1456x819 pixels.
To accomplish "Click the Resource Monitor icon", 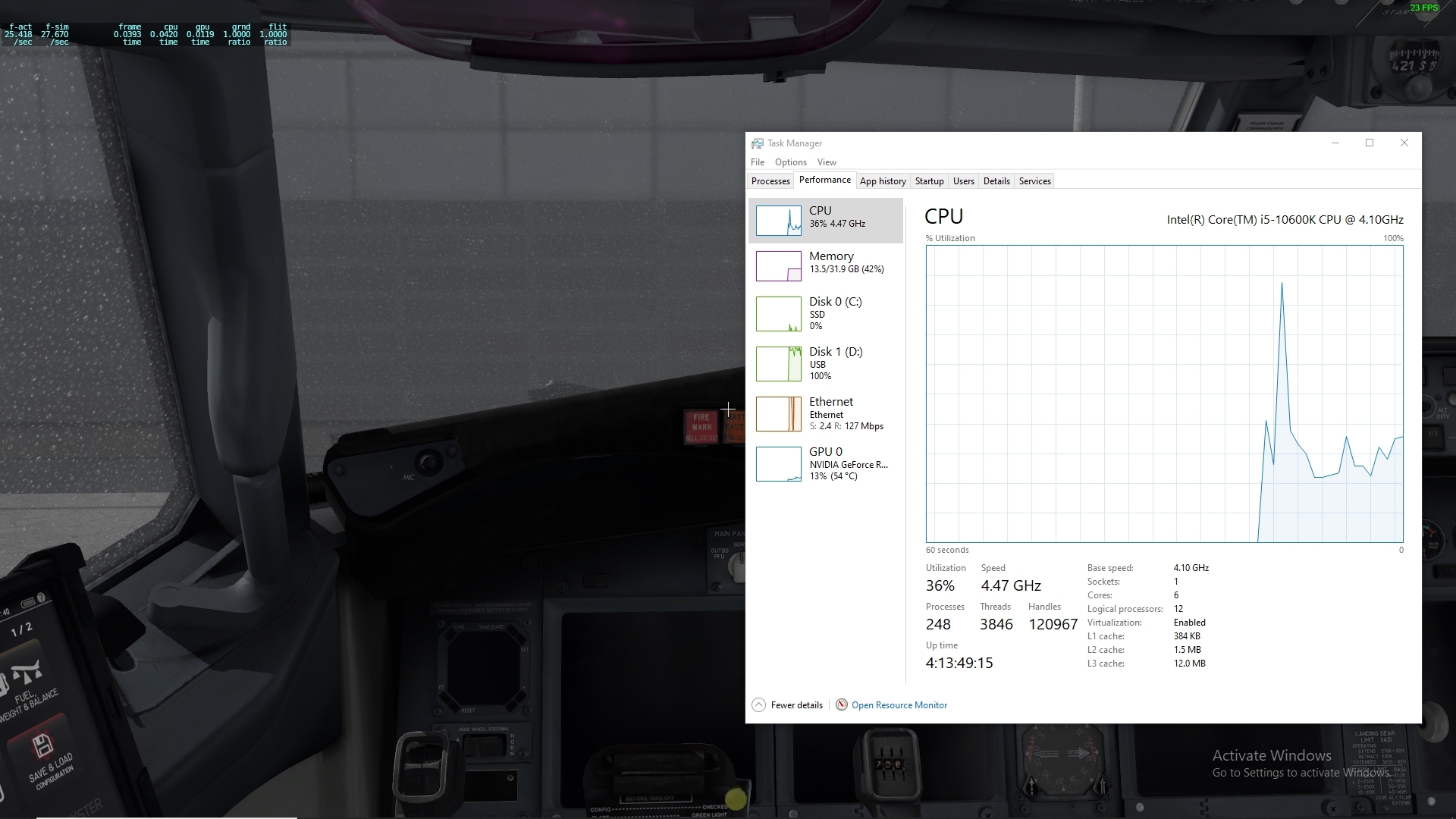I will (x=841, y=704).
